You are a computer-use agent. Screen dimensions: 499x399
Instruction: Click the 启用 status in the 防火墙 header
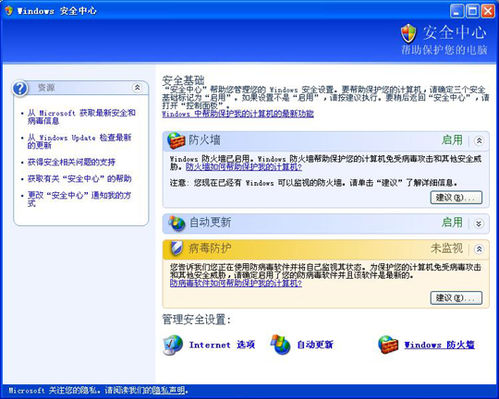[452, 140]
